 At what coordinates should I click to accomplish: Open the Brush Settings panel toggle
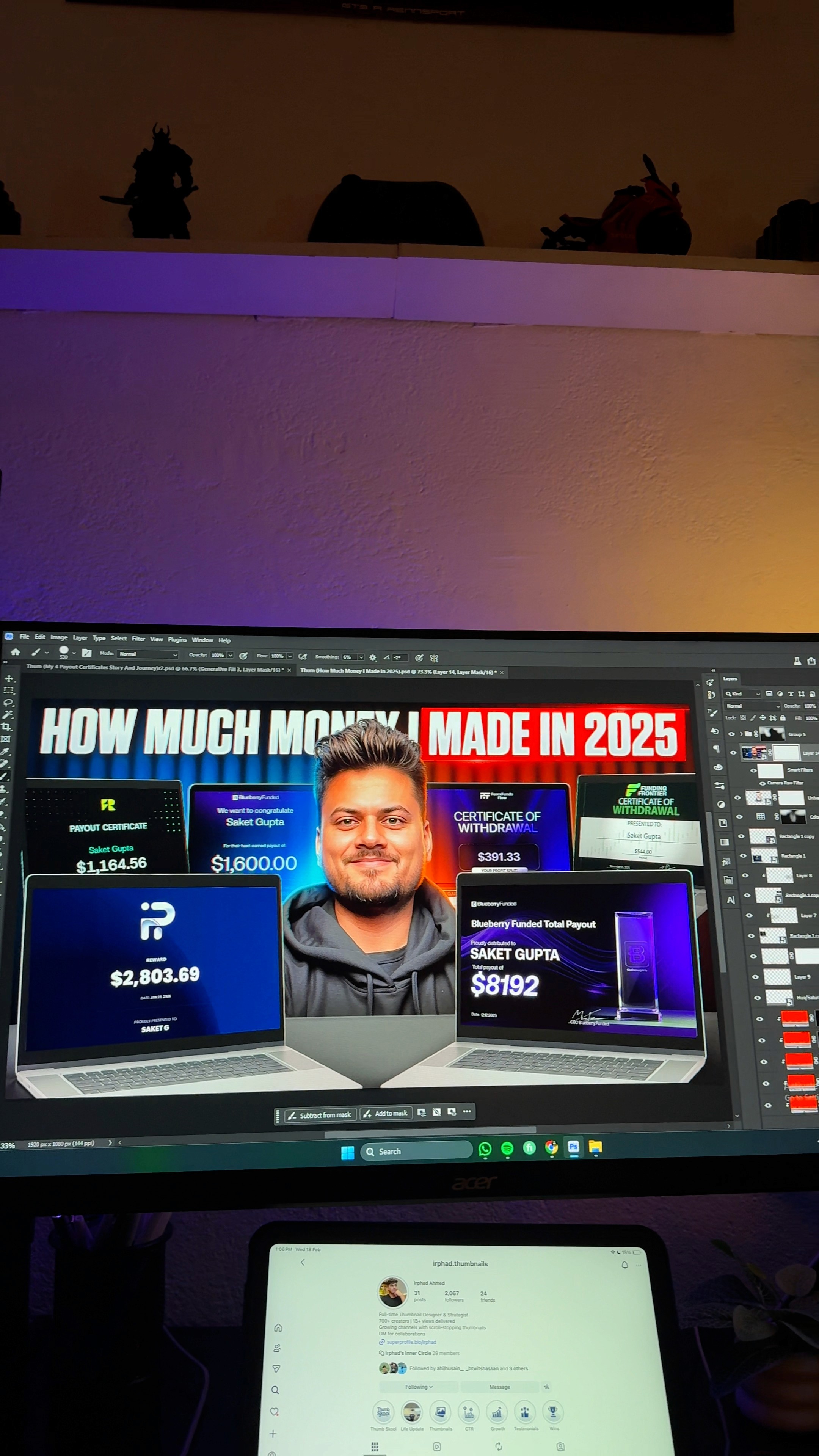tap(86, 653)
